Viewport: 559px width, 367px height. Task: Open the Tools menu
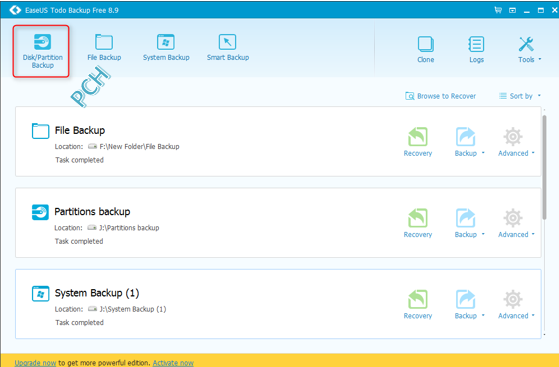pyautogui.click(x=529, y=50)
